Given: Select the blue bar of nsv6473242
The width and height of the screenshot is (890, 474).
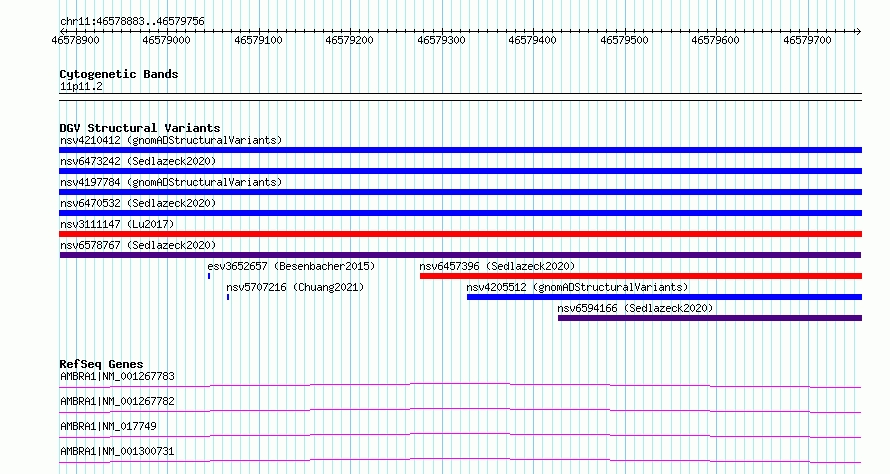Looking at the screenshot, I should 460,171.
